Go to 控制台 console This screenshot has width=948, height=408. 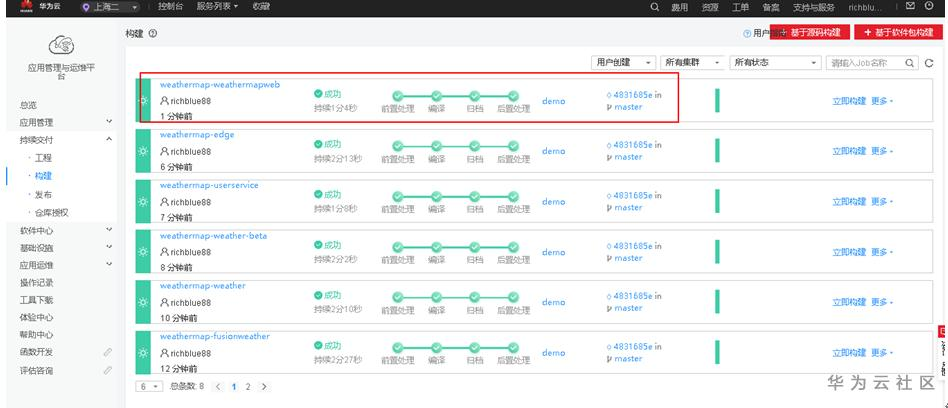tap(170, 7)
